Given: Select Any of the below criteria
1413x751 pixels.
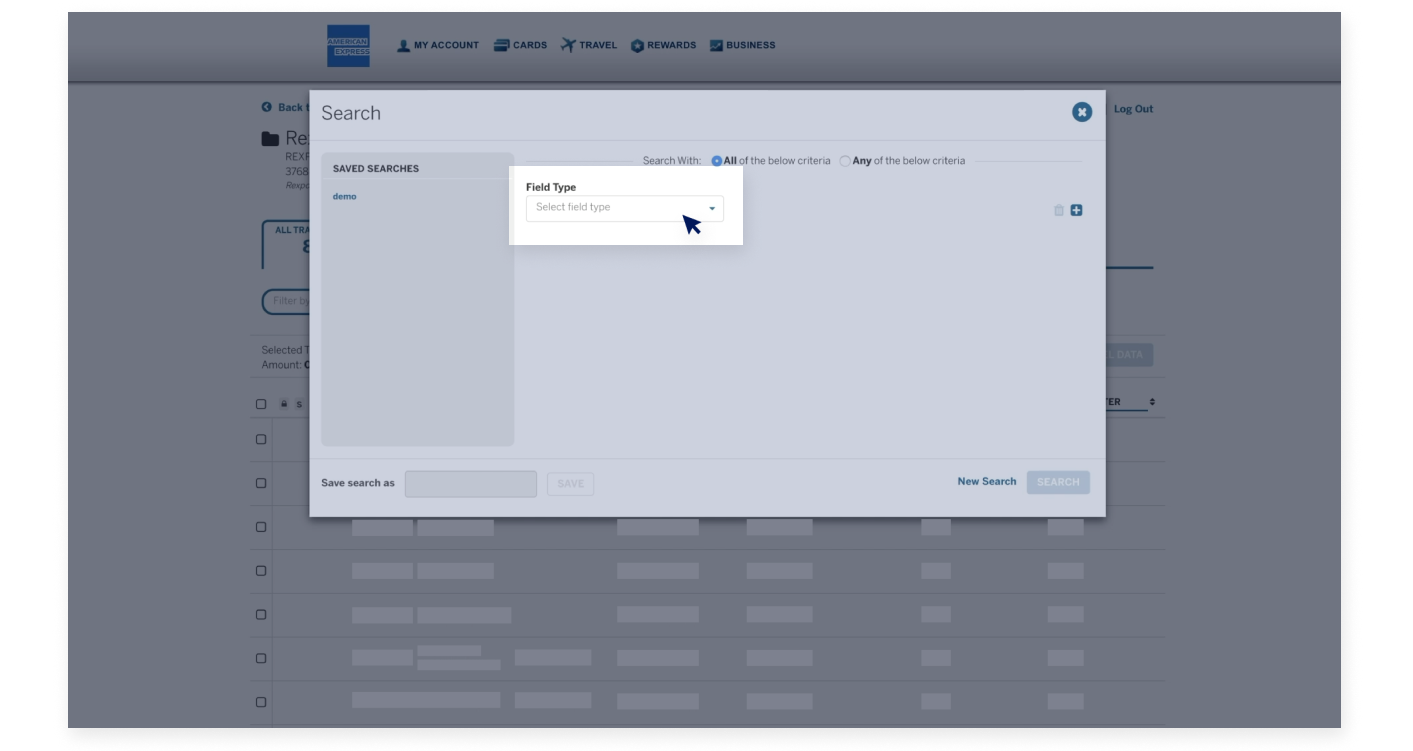Looking at the screenshot, I should pyautogui.click(x=843, y=160).
